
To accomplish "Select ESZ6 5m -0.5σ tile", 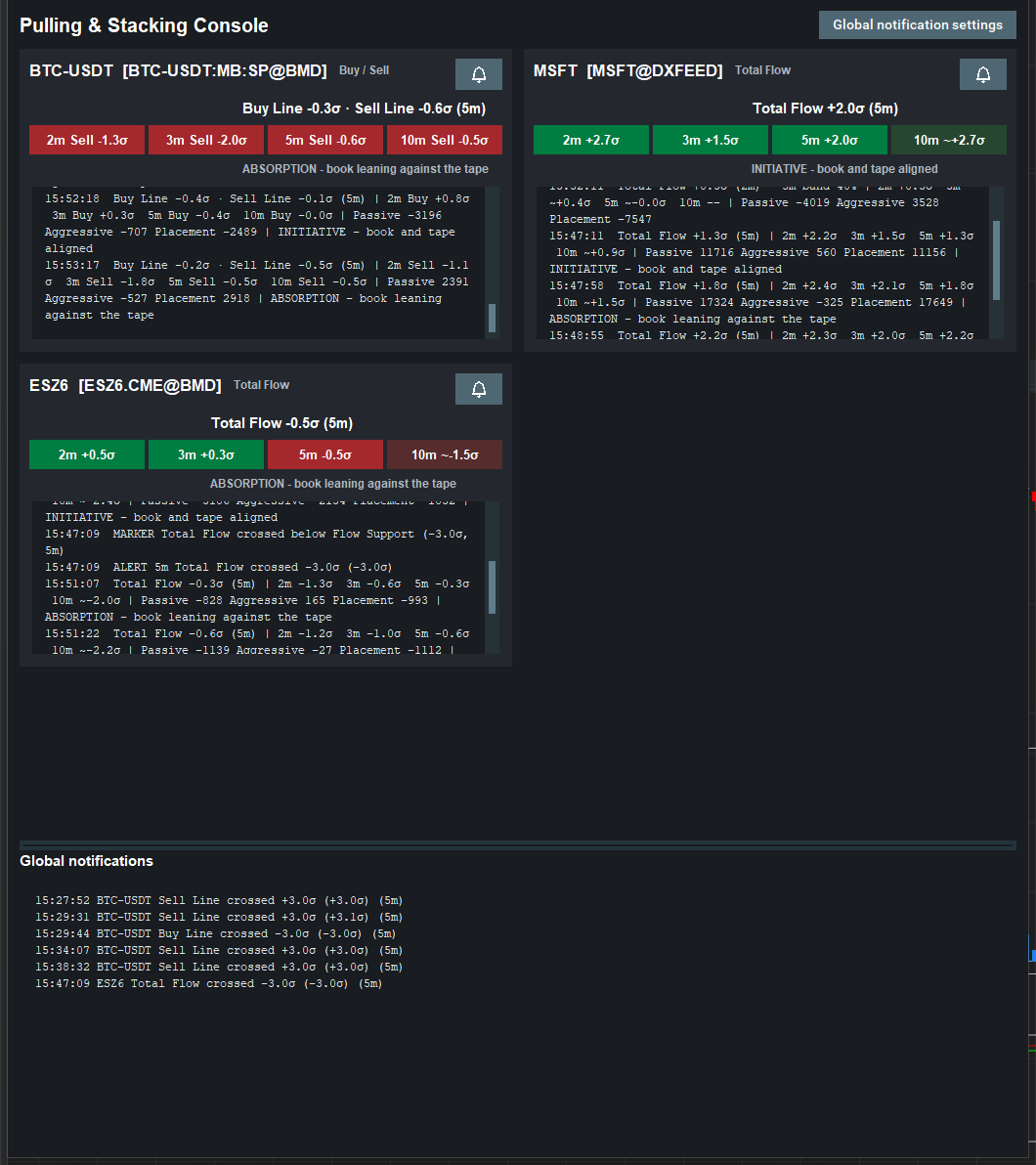I will 325,454.
